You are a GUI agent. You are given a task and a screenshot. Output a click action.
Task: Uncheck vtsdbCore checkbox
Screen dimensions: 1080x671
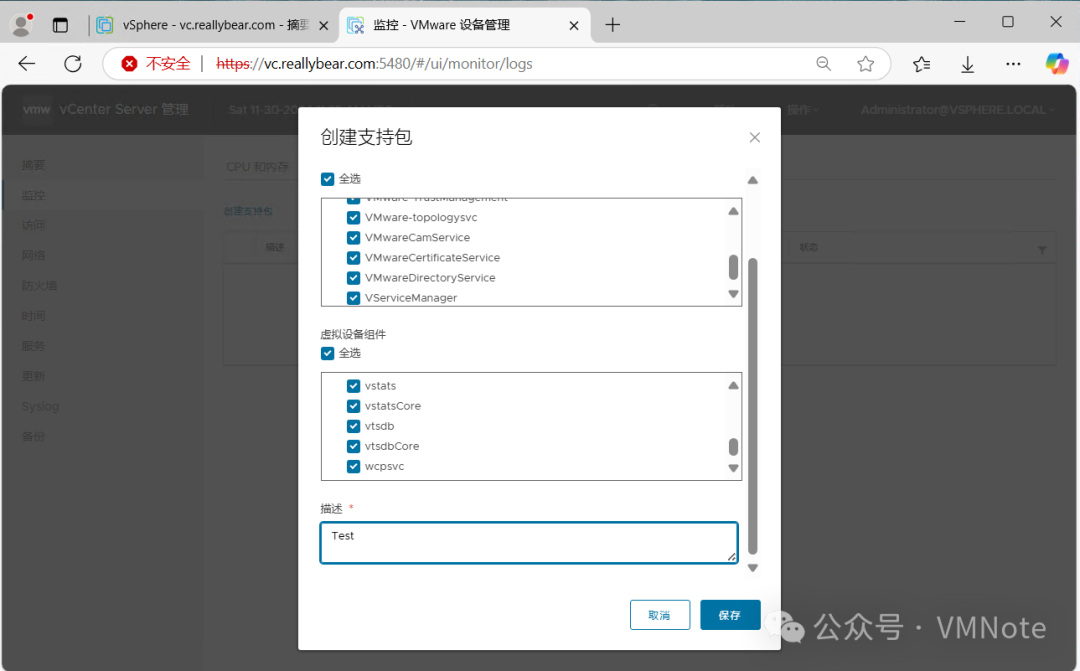click(353, 446)
